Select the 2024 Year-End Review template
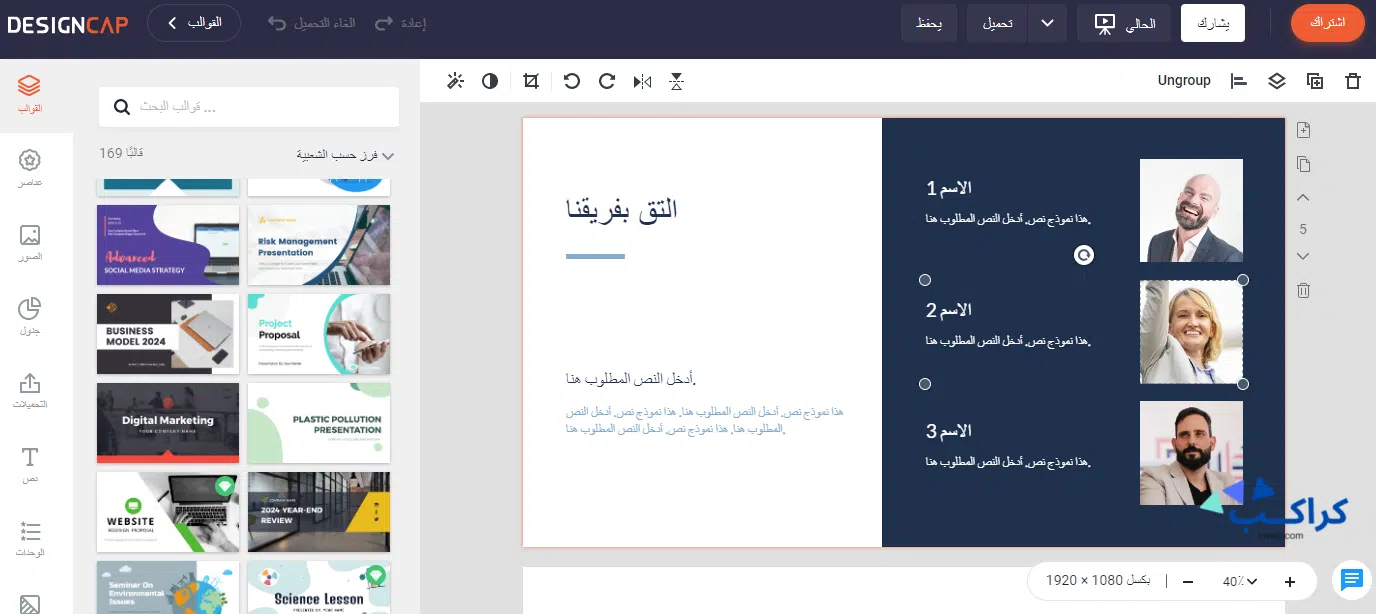This screenshot has height=614, width=1376. tap(319, 512)
